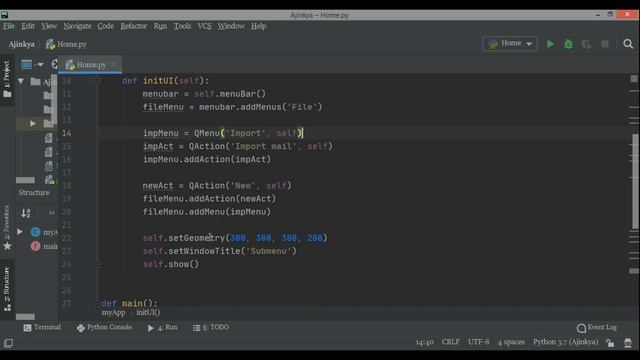The height and width of the screenshot is (360, 640).
Task: Collapse the Ajinkya root project folder
Action: click(x=20, y=81)
